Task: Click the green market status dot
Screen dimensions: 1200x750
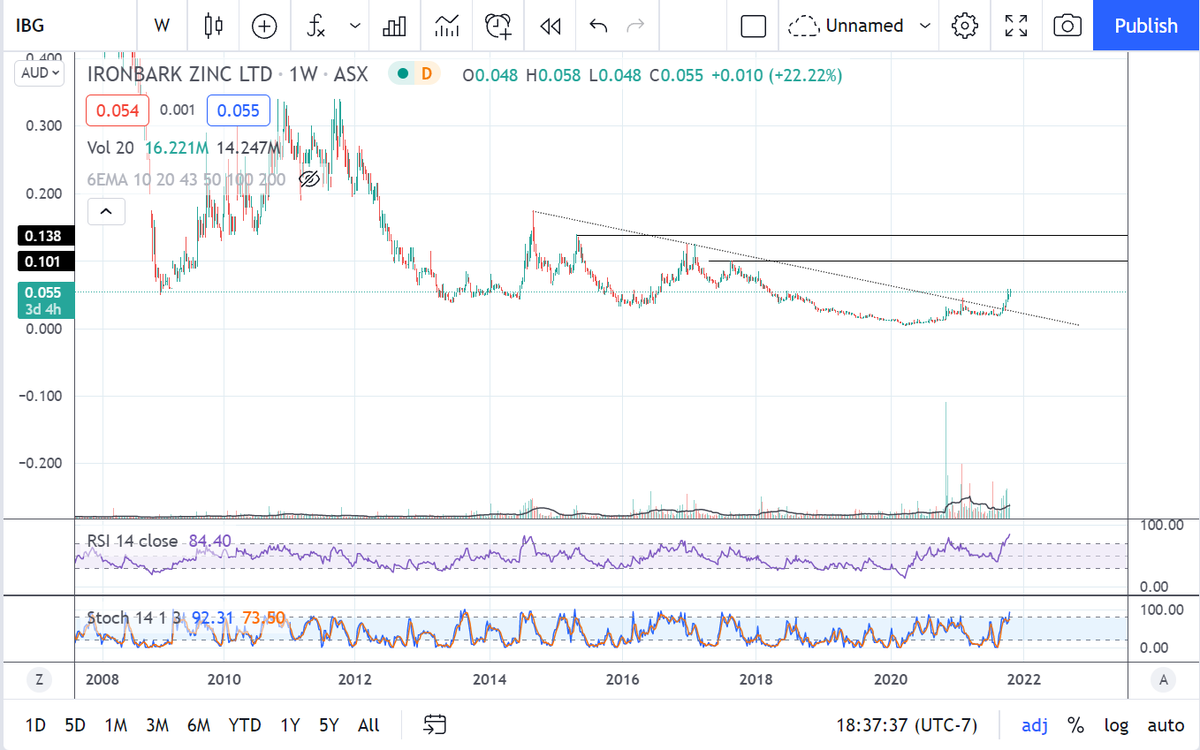Action: click(401, 74)
